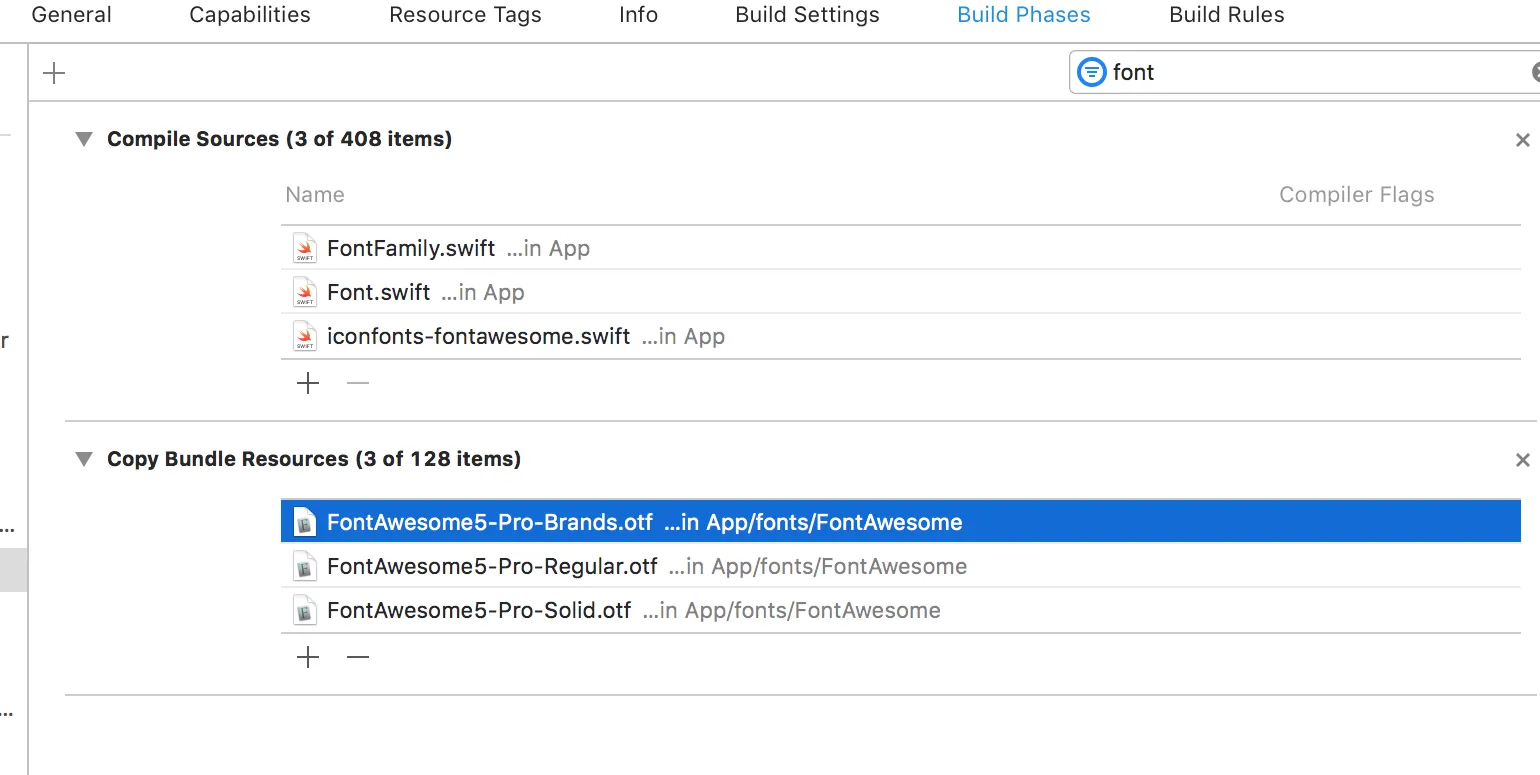Click the iconfonts-fontawesome.swift file icon
The width and height of the screenshot is (1540, 775).
point(305,336)
